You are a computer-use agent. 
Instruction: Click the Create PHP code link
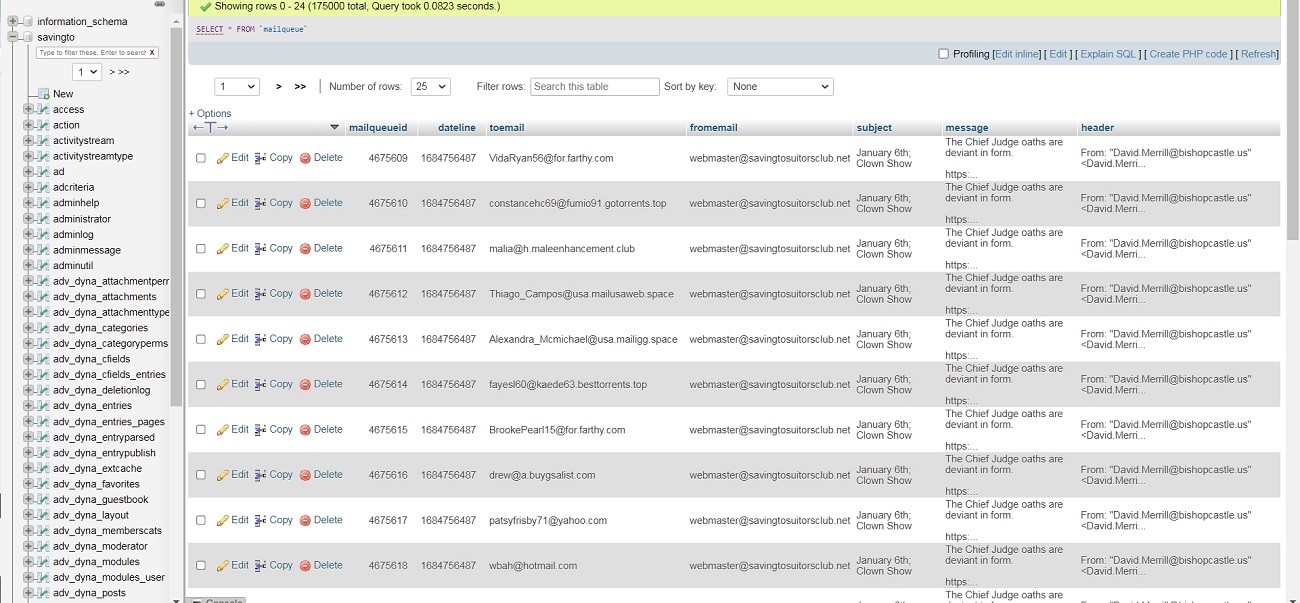[x=1188, y=54]
